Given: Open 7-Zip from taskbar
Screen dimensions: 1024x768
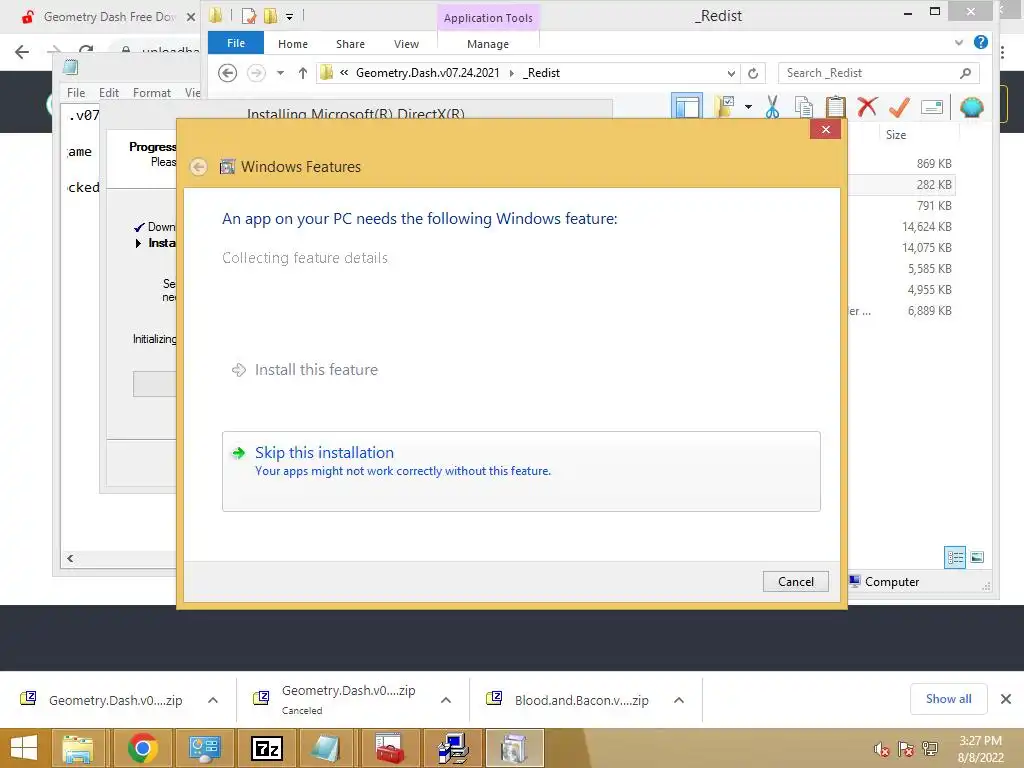Looking at the screenshot, I should coord(267,748).
